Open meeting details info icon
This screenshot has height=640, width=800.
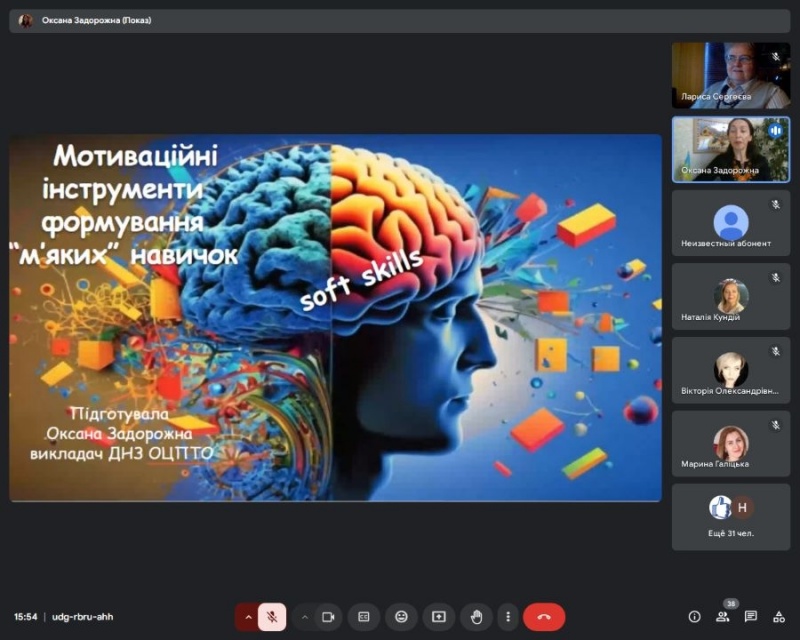click(x=694, y=617)
